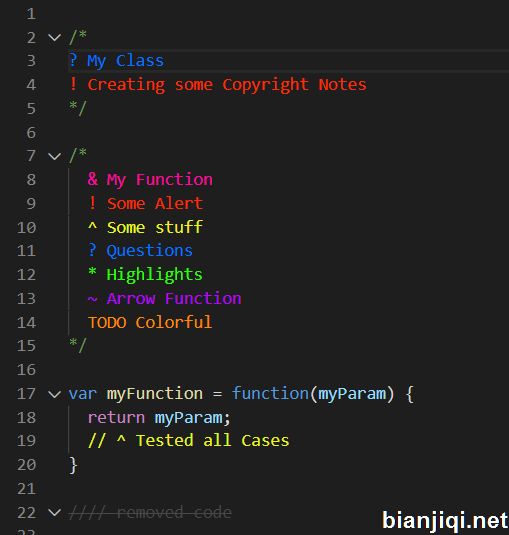Click the "^ Some stuff" comment
509x535 pixels.
pos(145,227)
